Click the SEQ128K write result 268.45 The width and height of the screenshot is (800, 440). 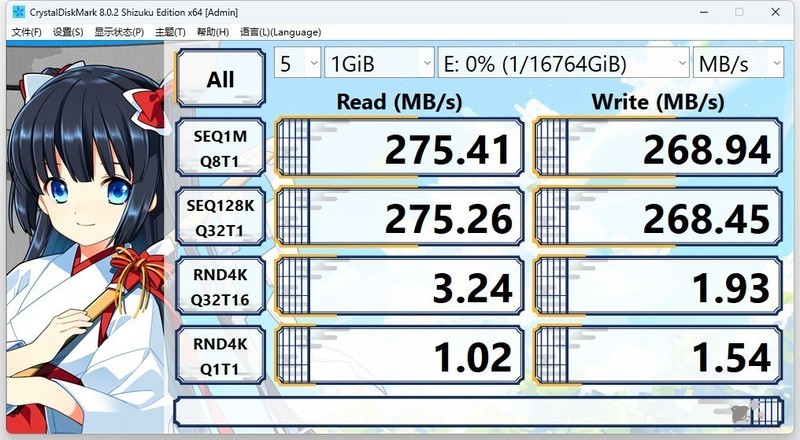pos(658,217)
